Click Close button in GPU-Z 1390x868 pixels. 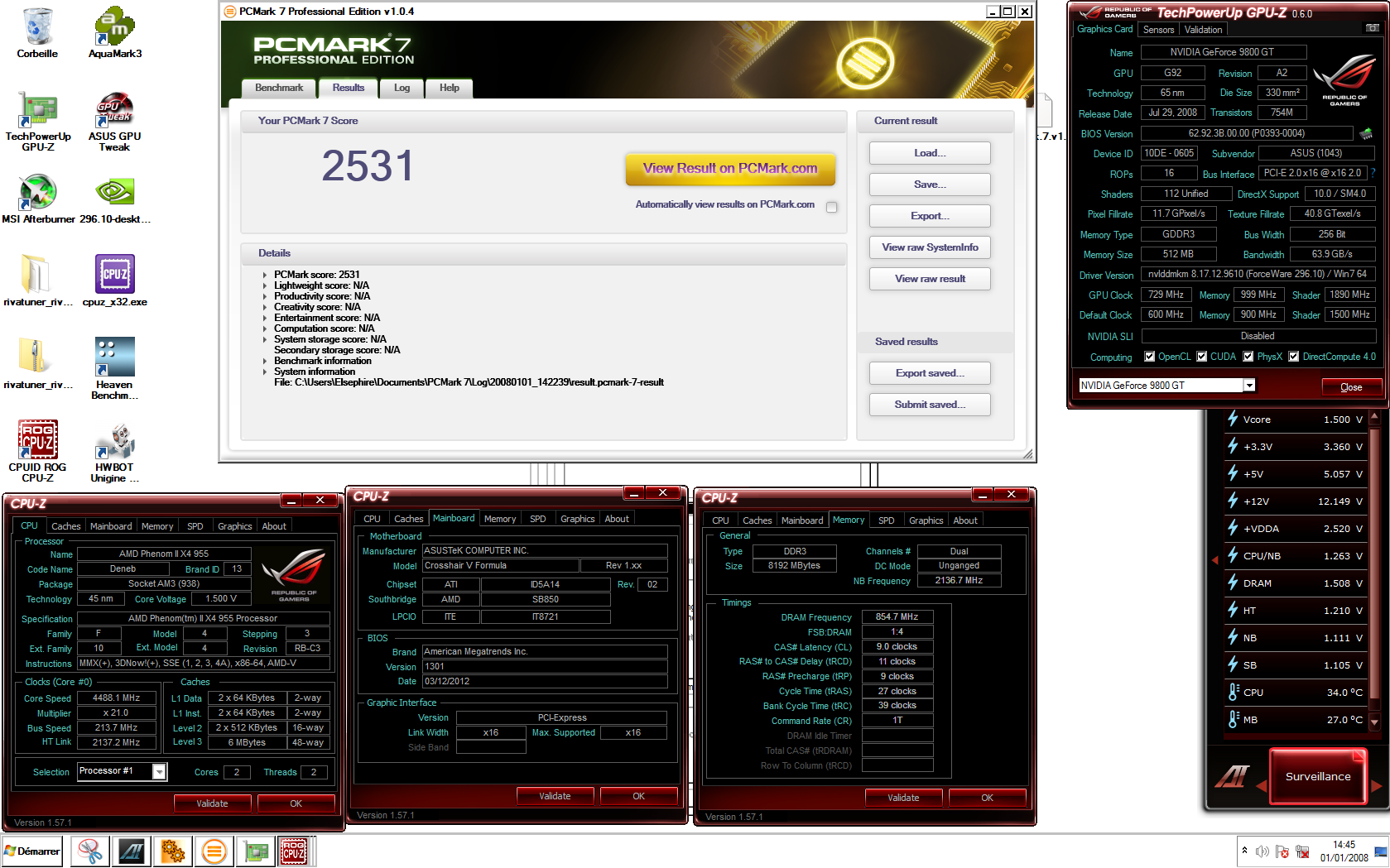[1351, 387]
